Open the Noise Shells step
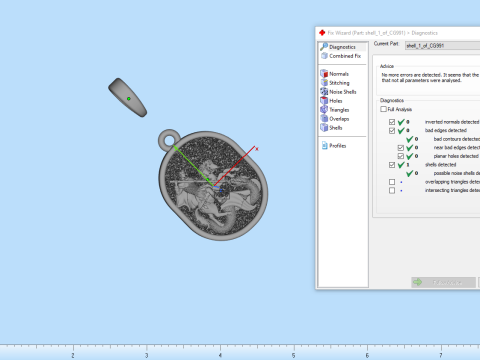Viewport: 480px width, 360px height. click(x=338, y=92)
